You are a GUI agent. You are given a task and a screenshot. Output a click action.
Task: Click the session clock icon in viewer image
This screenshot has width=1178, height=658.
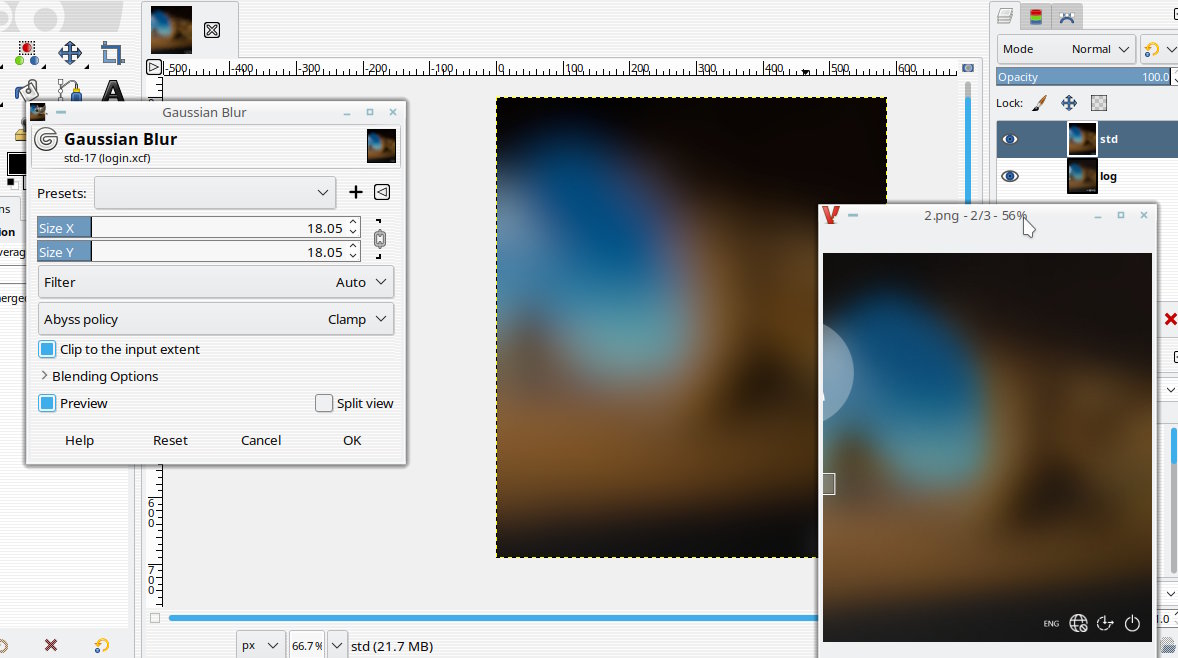(1104, 623)
